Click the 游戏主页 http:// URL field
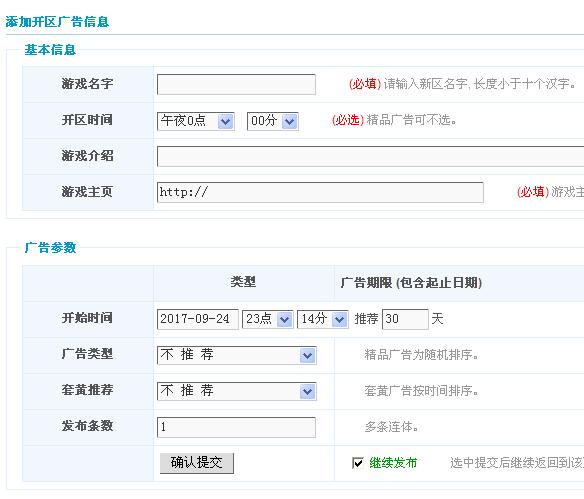The height and width of the screenshot is (499, 584). coord(320,192)
